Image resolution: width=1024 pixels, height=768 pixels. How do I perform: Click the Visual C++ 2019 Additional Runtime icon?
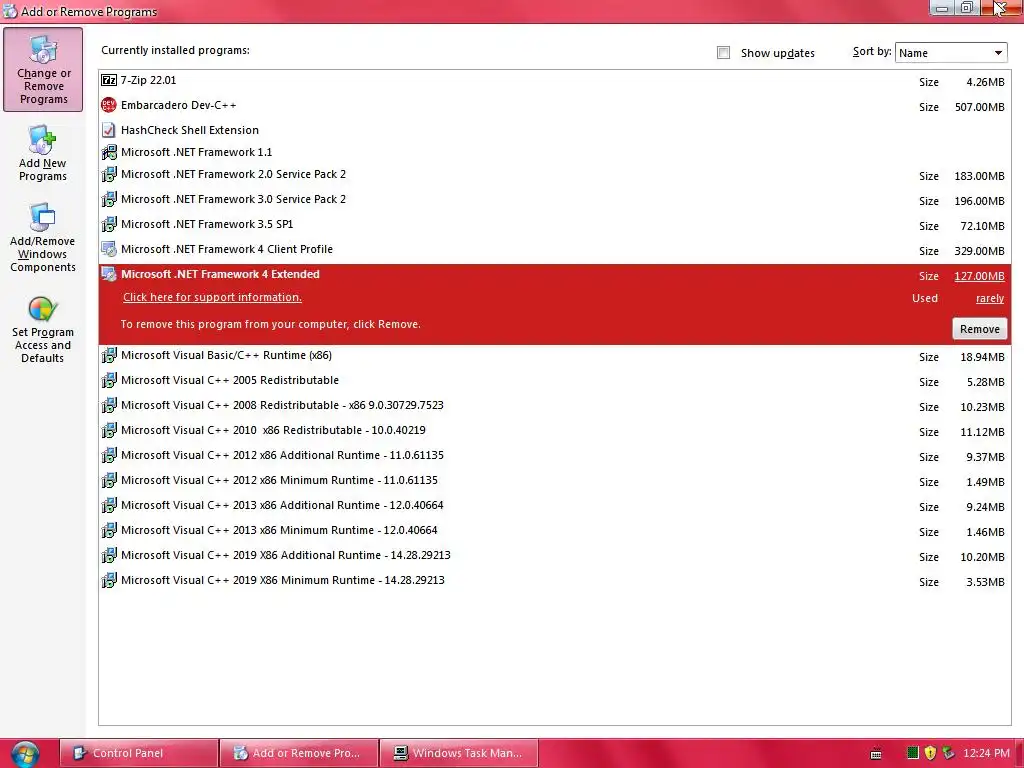coord(109,555)
